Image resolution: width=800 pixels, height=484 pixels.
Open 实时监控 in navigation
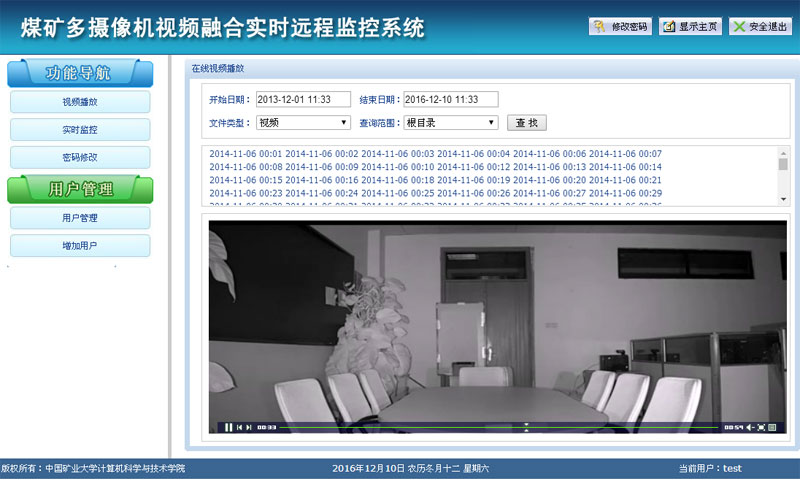coord(80,130)
